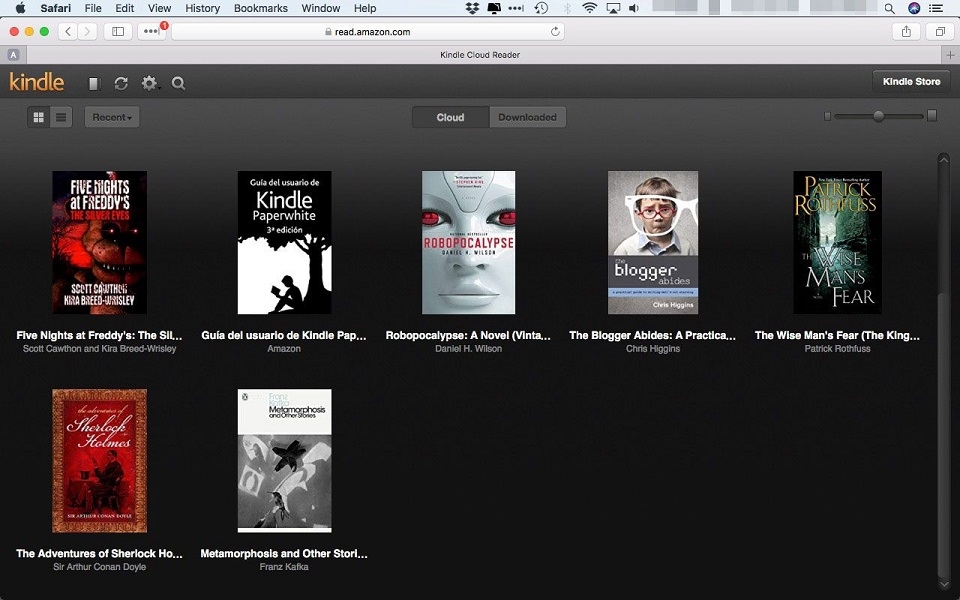Click the Kindle library book icon
Viewport: 960px width, 600px height.
click(x=94, y=84)
